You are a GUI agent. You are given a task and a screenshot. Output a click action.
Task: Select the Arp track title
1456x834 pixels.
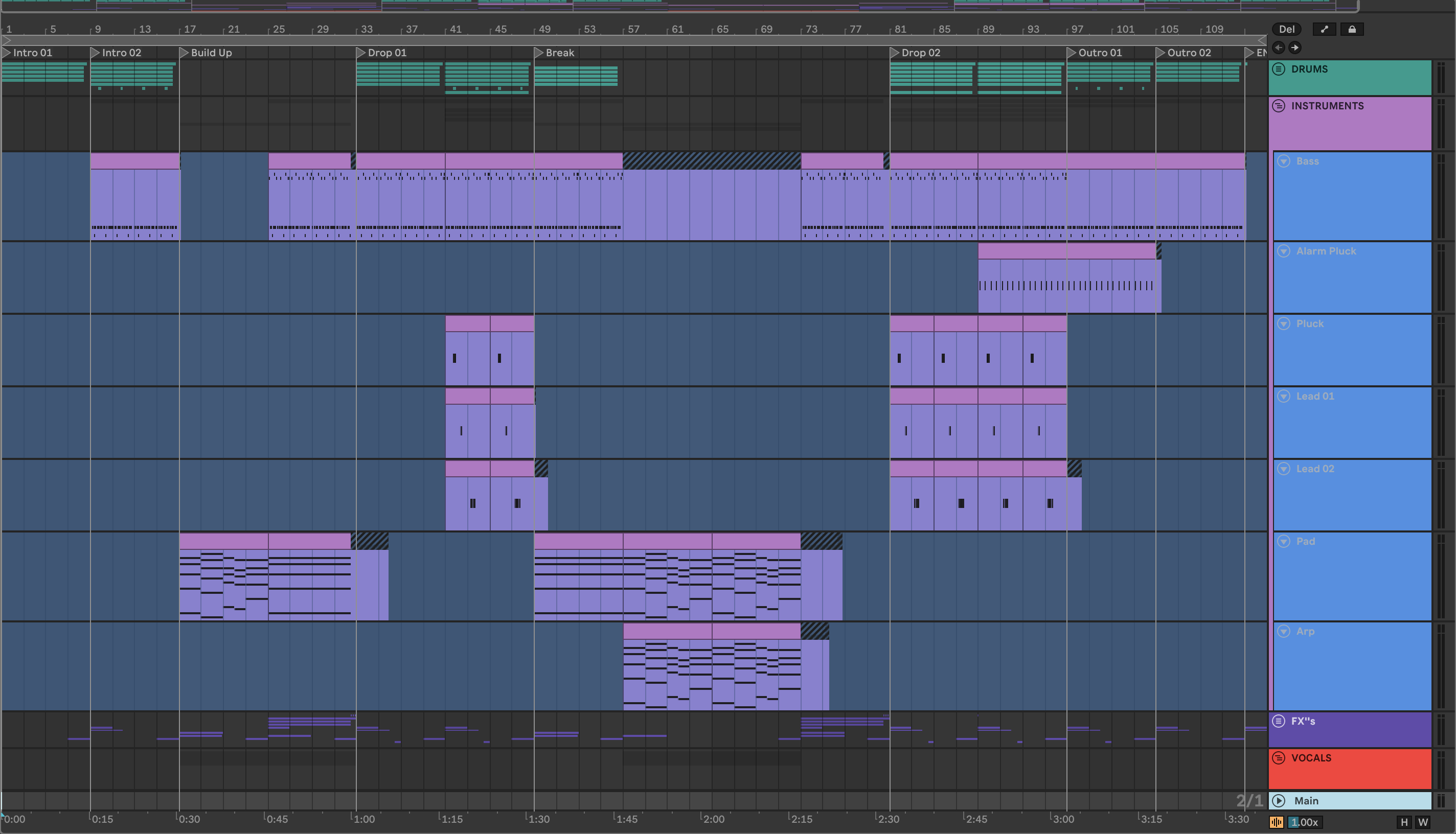pyautogui.click(x=1305, y=631)
